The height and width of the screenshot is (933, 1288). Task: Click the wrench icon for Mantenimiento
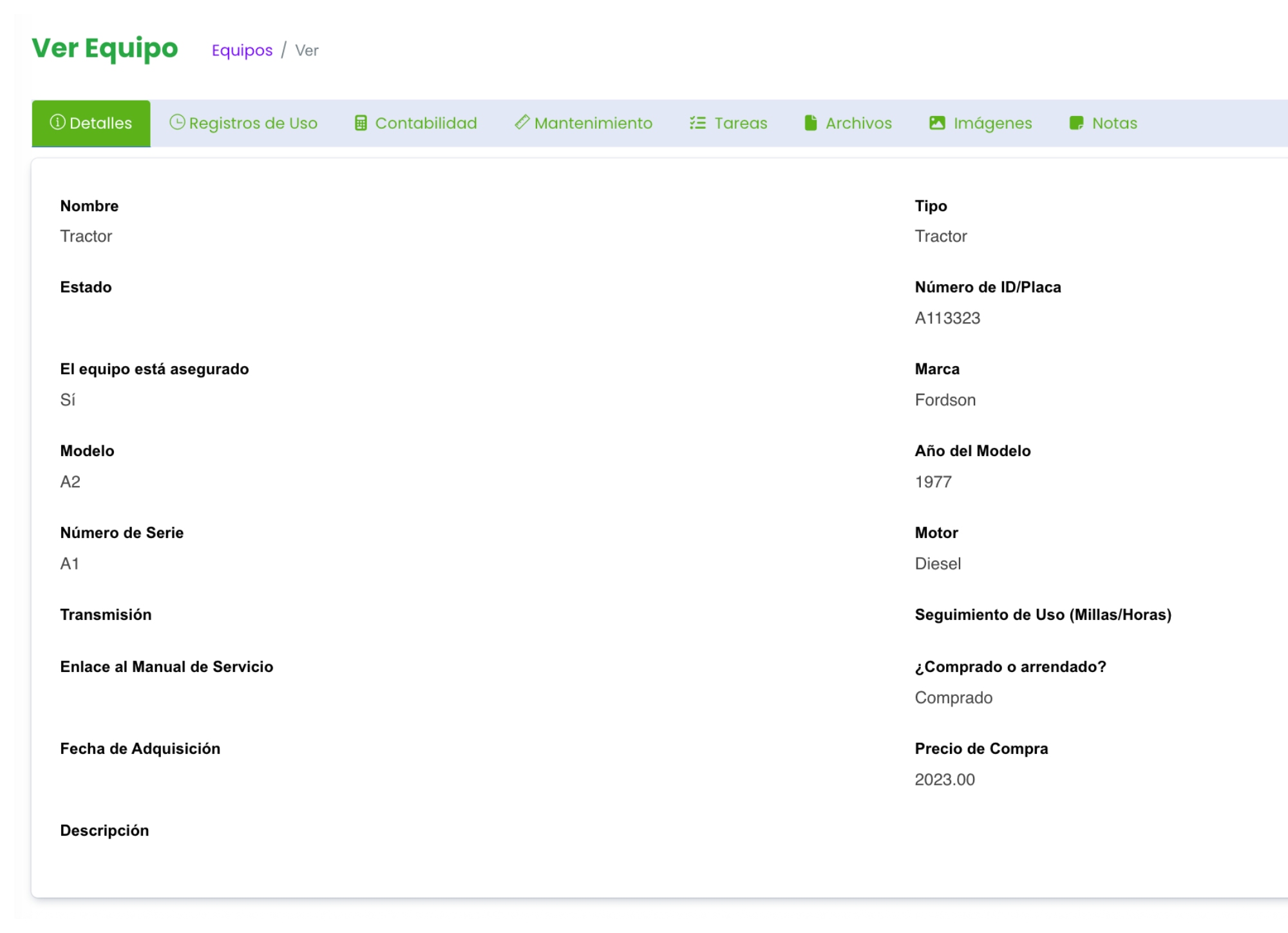522,122
